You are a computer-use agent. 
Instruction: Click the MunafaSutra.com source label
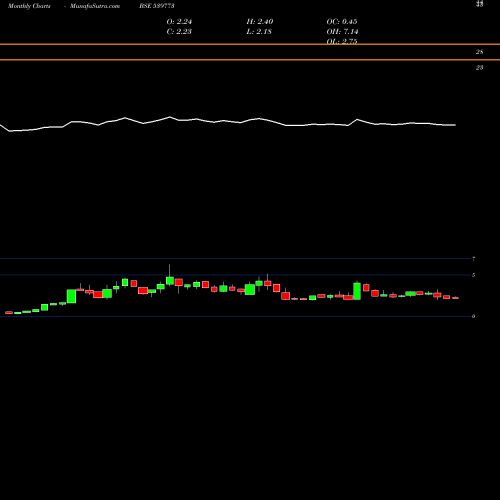click(x=95, y=6)
